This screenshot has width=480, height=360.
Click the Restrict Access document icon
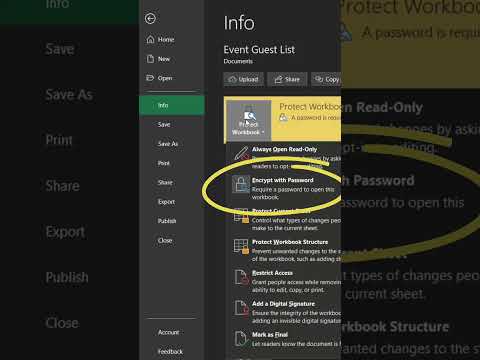(x=241, y=277)
